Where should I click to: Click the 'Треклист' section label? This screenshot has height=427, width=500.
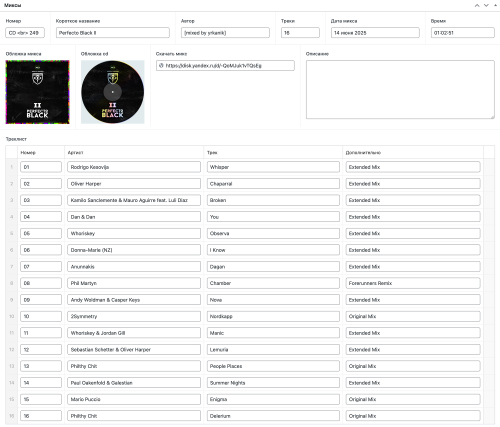pos(16,139)
